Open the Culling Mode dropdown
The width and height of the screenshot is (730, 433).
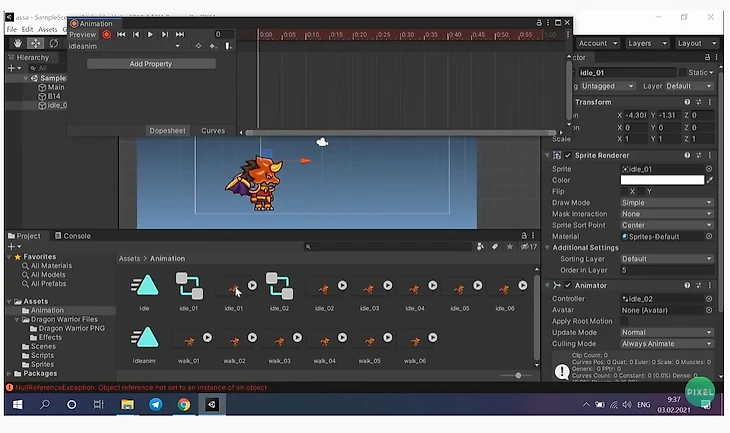666,343
